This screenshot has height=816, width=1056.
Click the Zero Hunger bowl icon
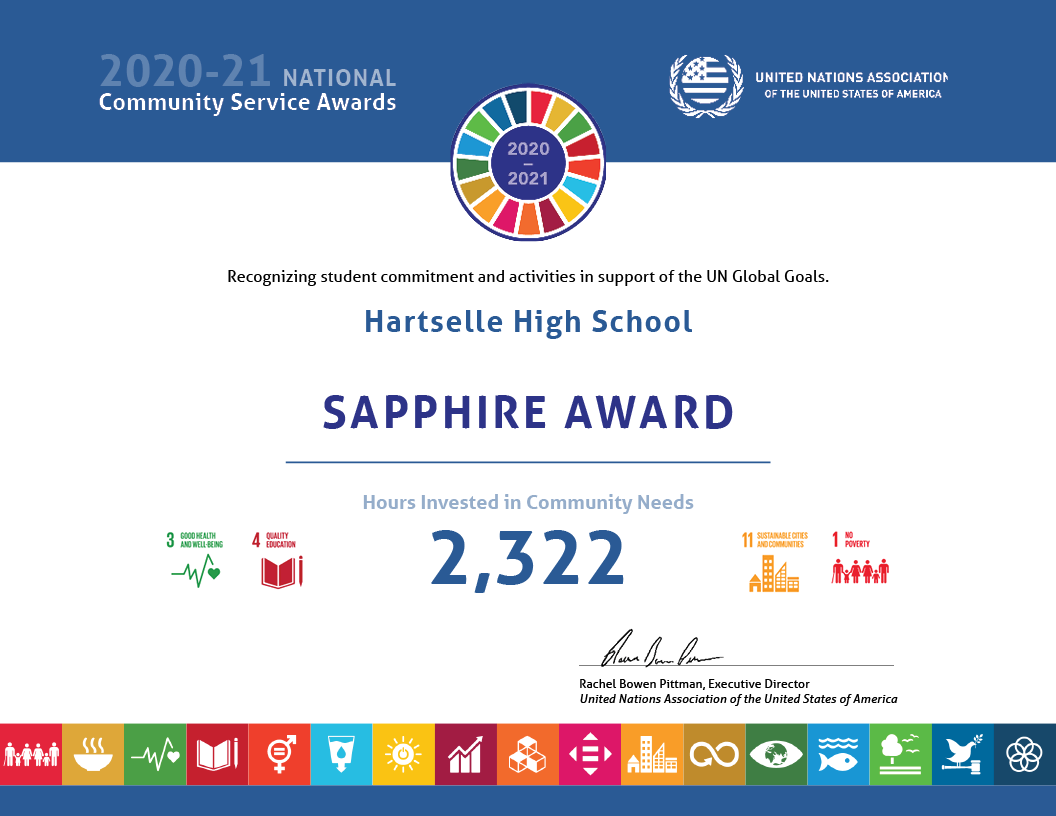pyautogui.click(x=93, y=754)
